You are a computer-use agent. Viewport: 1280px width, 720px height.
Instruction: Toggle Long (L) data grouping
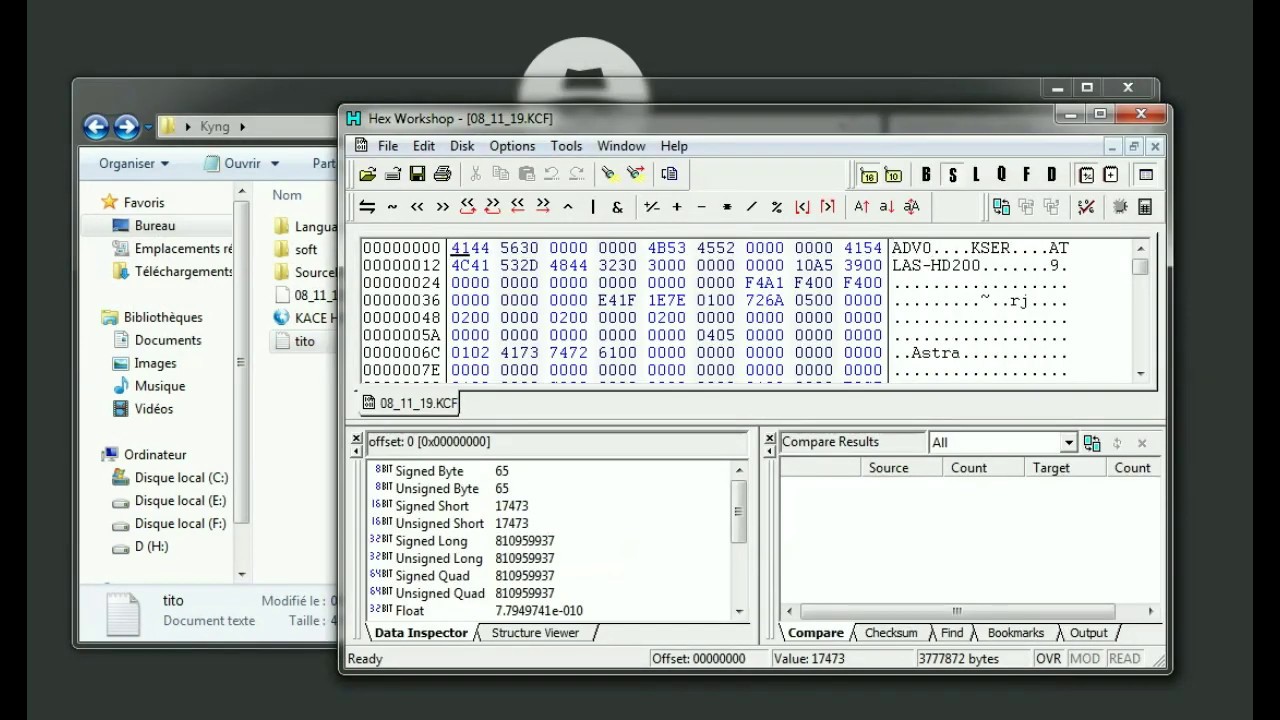click(976, 175)
